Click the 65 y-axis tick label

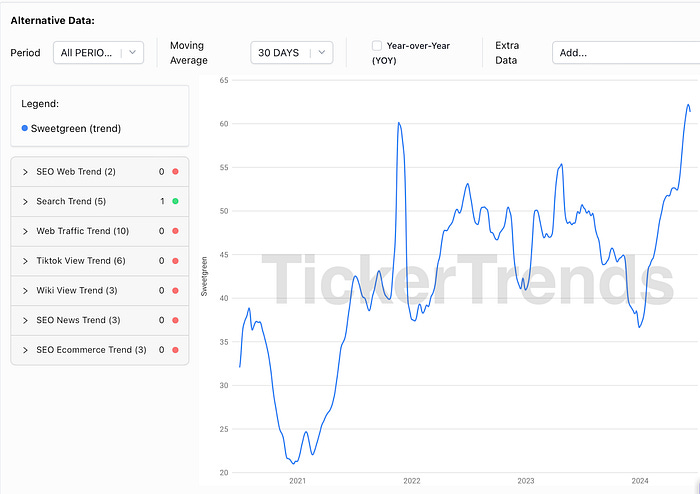coord(224,80)
